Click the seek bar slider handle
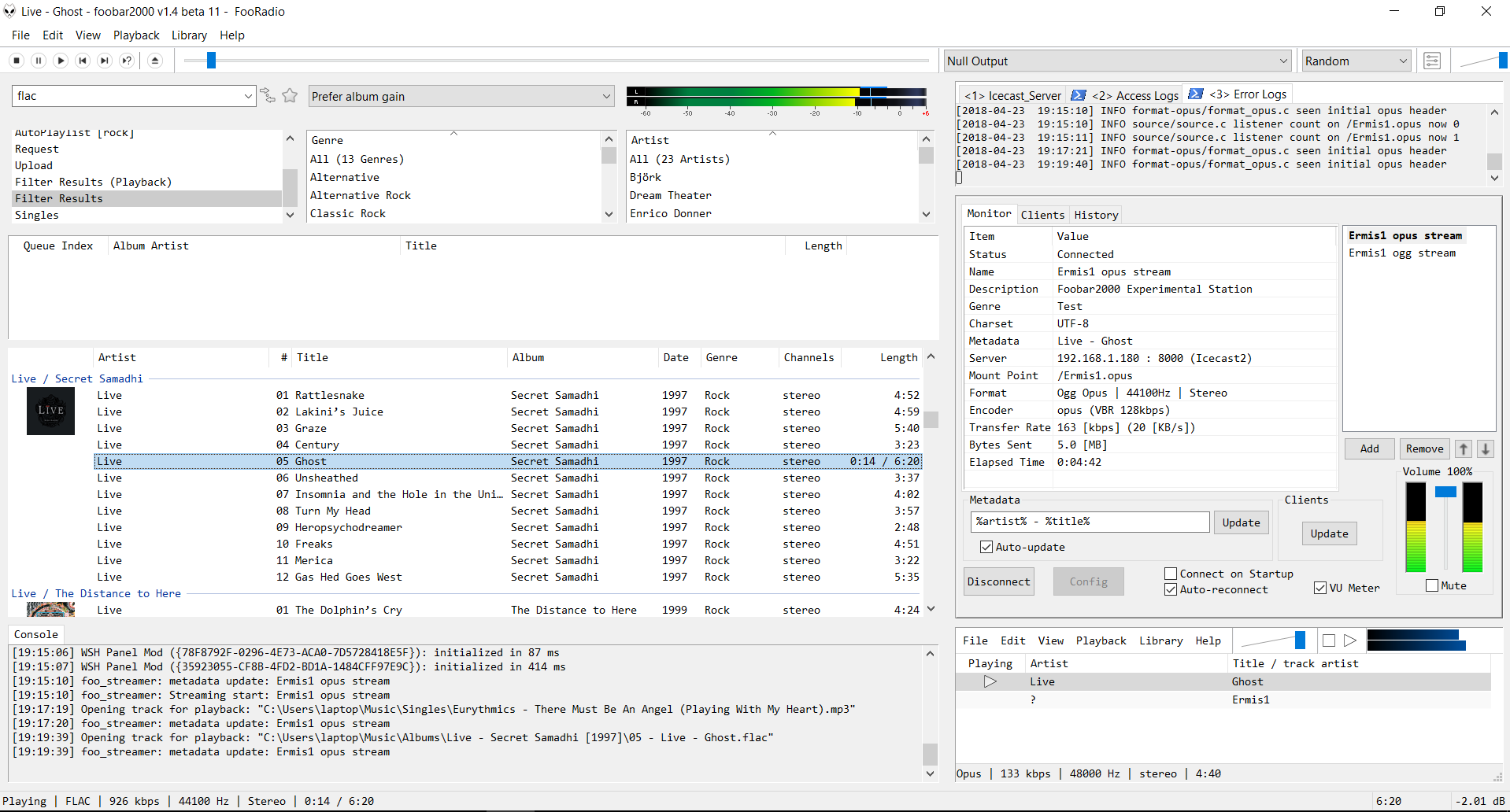This screenshot has width=1510, height=812. pyautogui.click(x=211, y=61)
